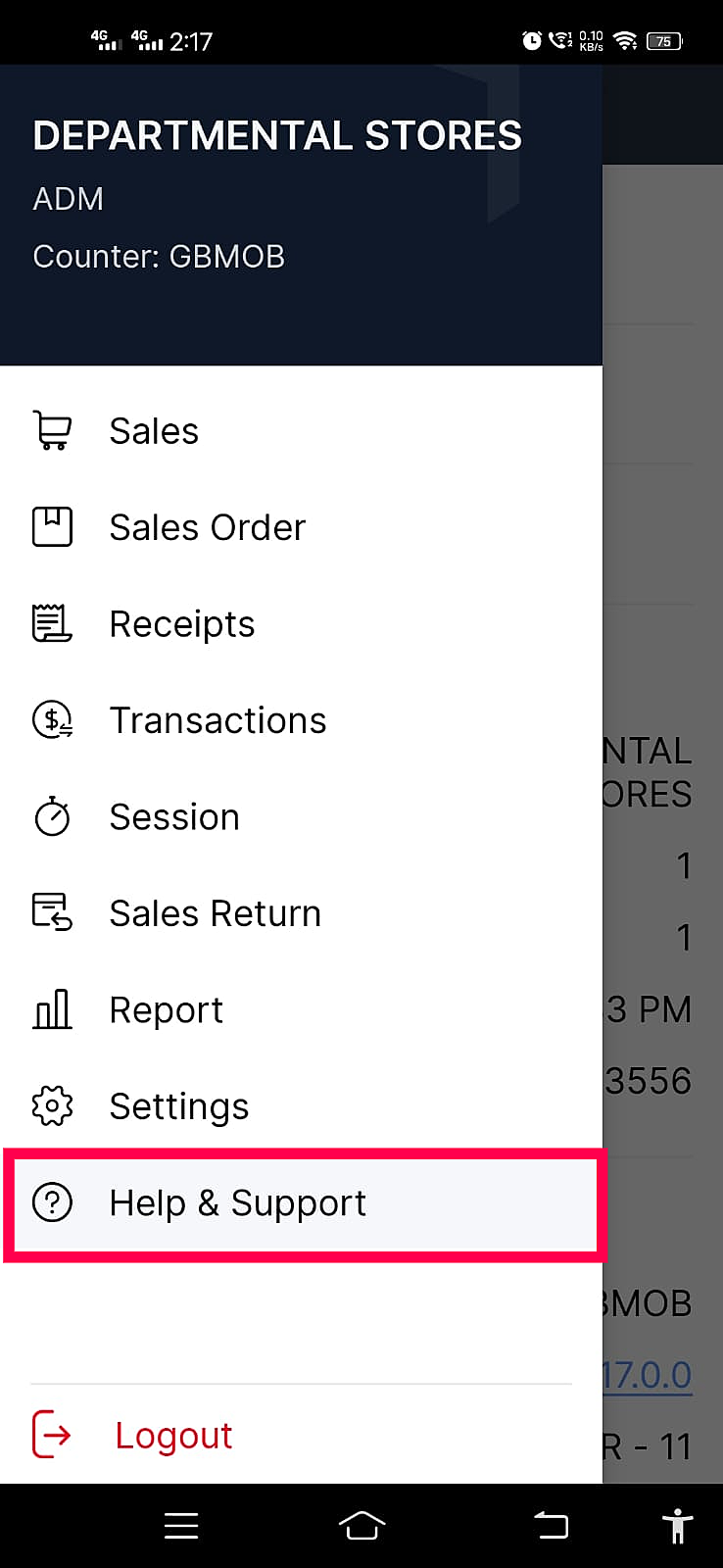The image size is (723, 1568).
Task: Tap the red Logout arrow icon
Action: point(52,1435)
